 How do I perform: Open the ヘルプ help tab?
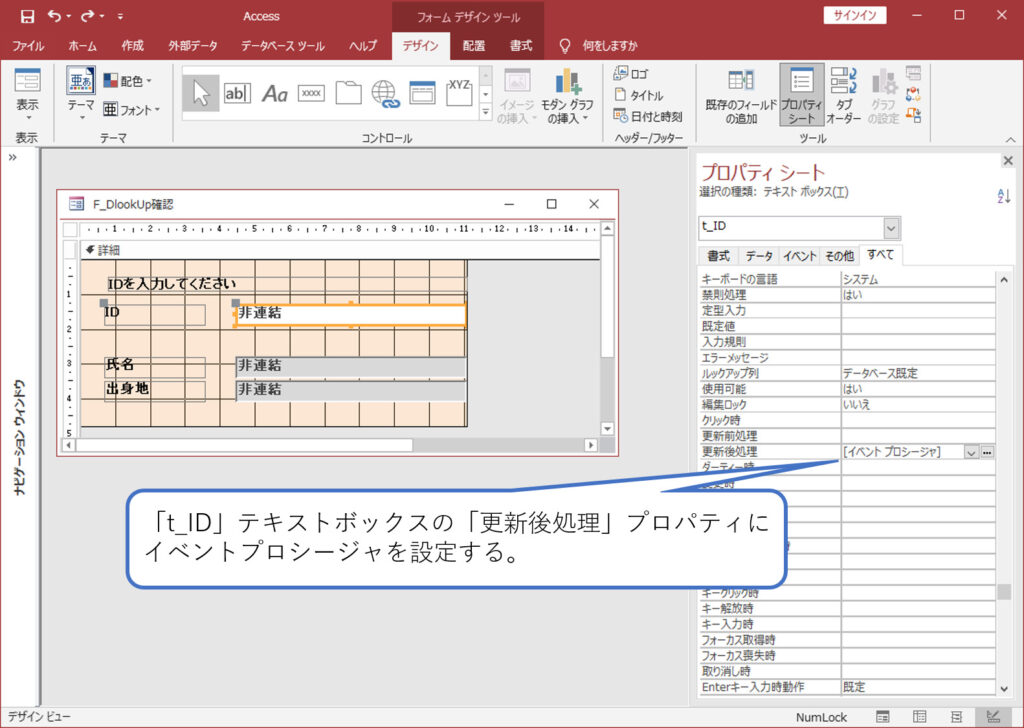362,46
